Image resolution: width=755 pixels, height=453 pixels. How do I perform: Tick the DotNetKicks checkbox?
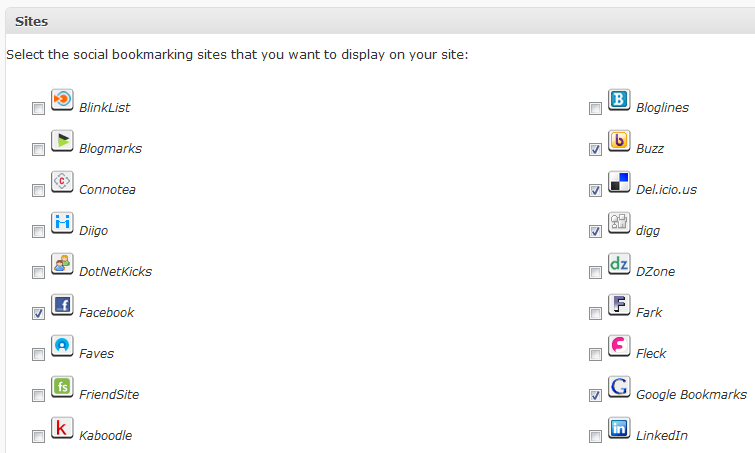38,272
